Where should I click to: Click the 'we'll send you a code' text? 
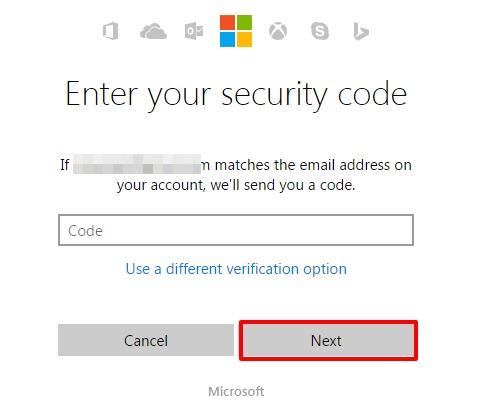(x=283, y=185)
